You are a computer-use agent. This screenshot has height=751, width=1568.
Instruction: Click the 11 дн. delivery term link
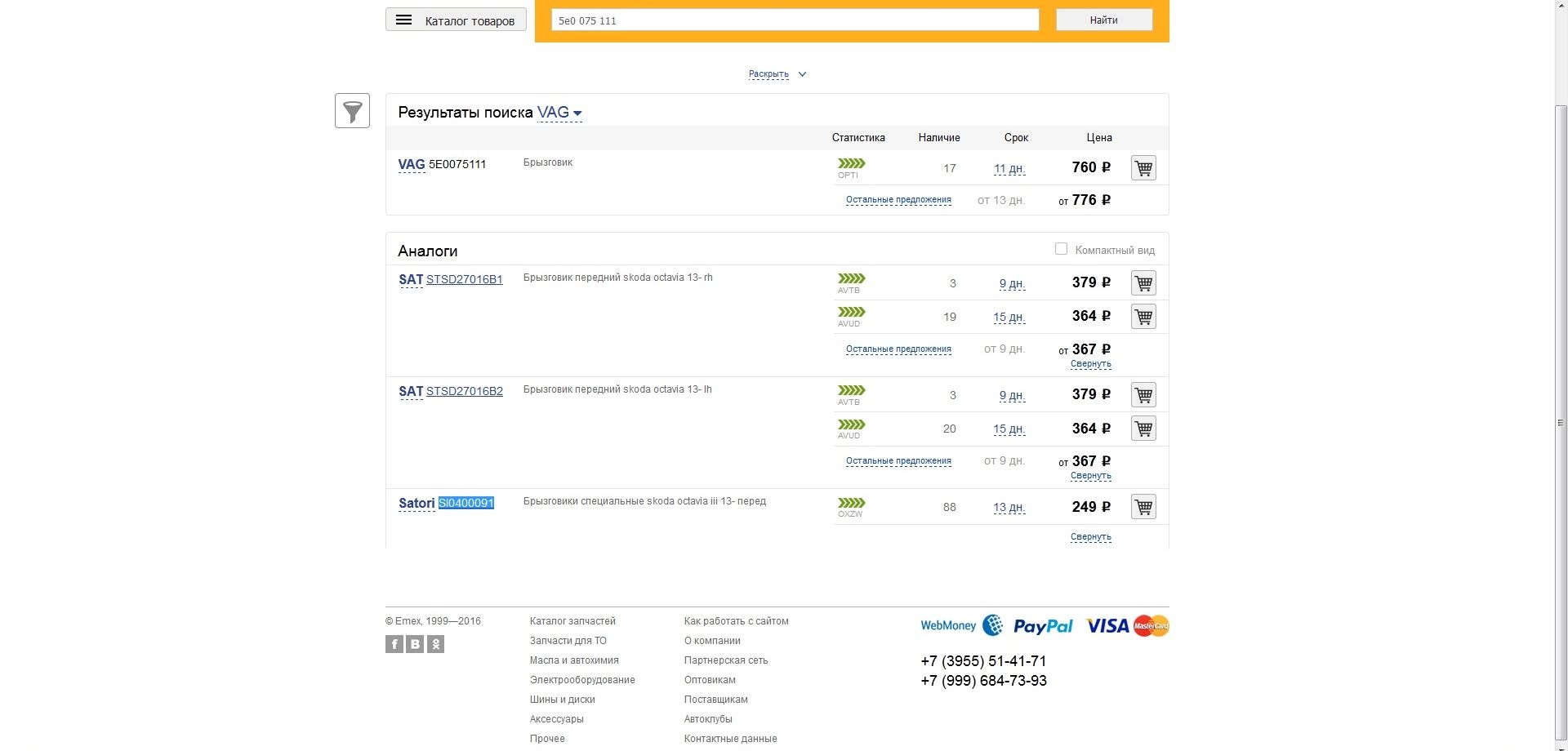(1009, 169)
